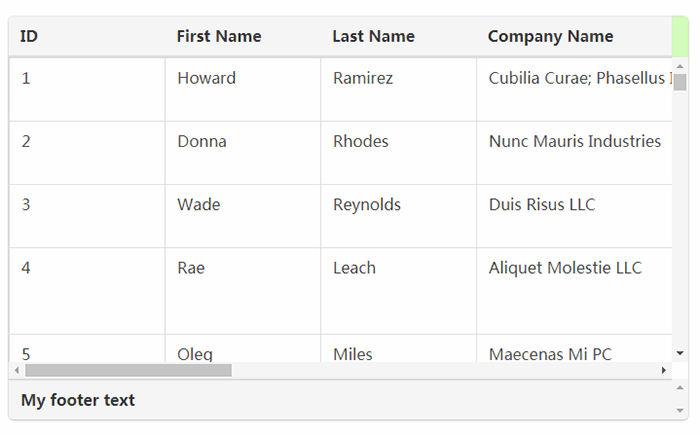Select the Duis Risus LLC cell

[542, 205]
